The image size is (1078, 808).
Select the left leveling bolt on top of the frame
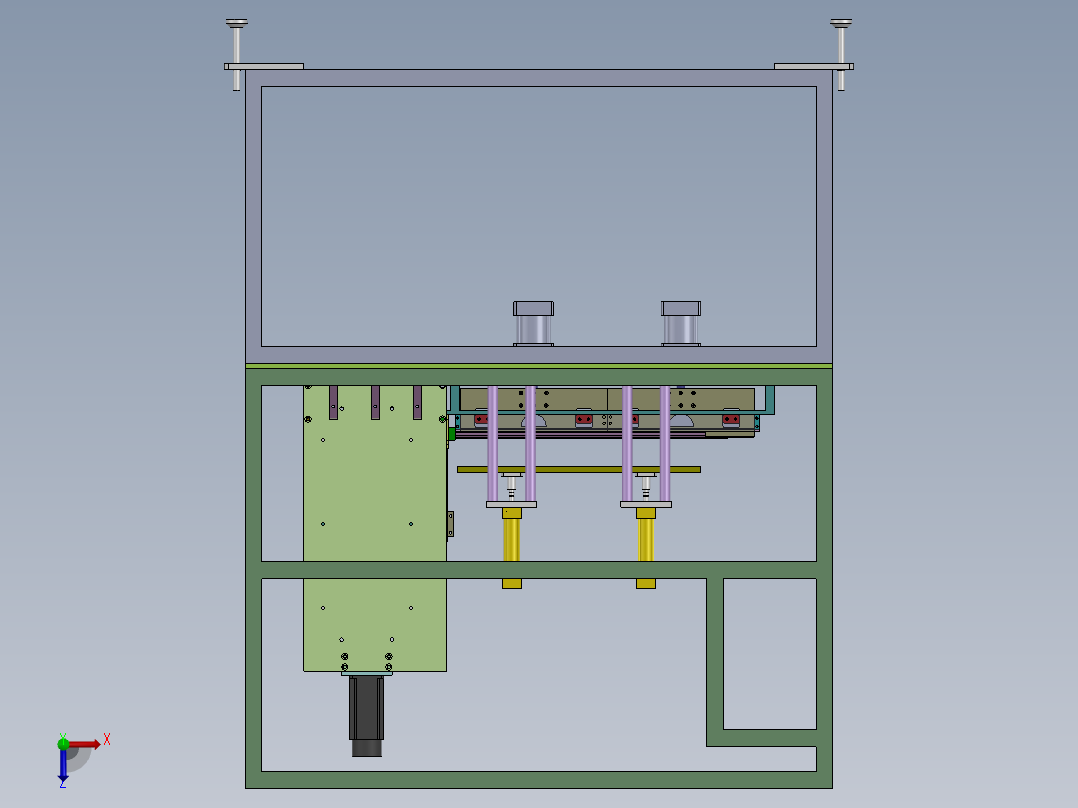(236, 54)
